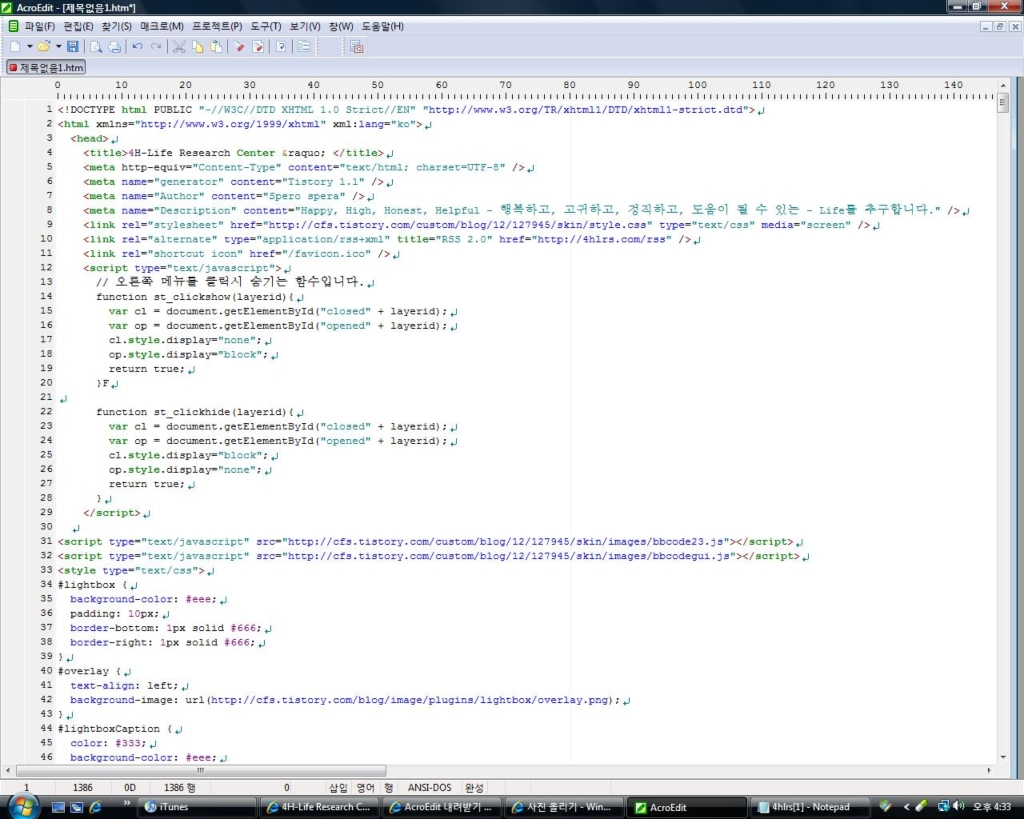Click the vertical scrollbar up arrow
The image size is (1024, 819).
pos(1003,85)
